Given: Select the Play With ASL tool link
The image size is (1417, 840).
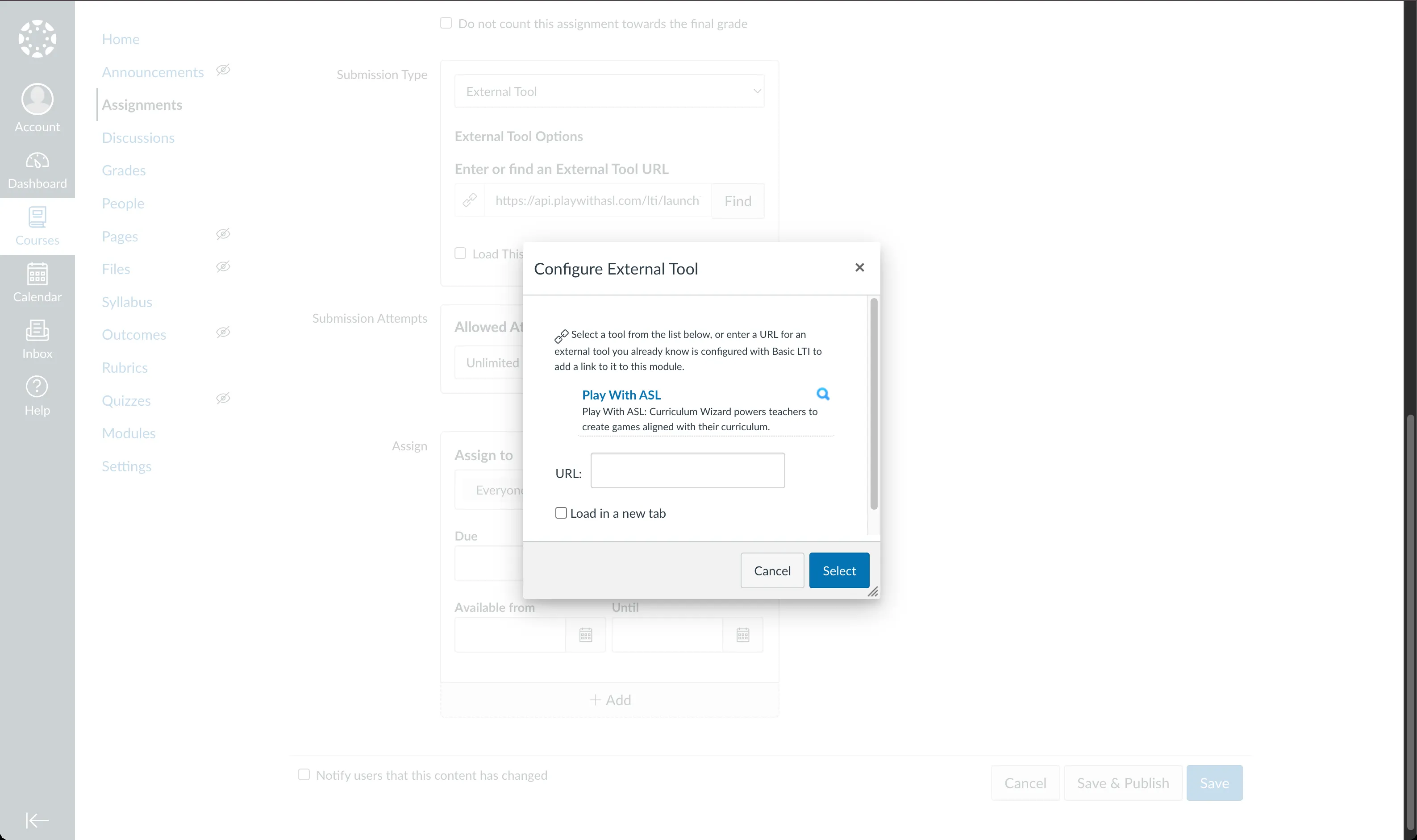Looking at the screenshot, I should (621, 395).
